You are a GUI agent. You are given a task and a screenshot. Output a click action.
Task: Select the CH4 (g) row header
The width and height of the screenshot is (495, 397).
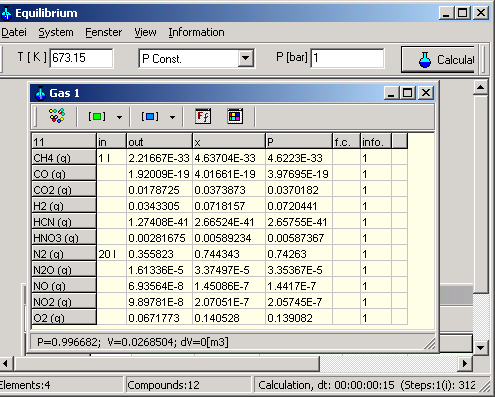64,157
